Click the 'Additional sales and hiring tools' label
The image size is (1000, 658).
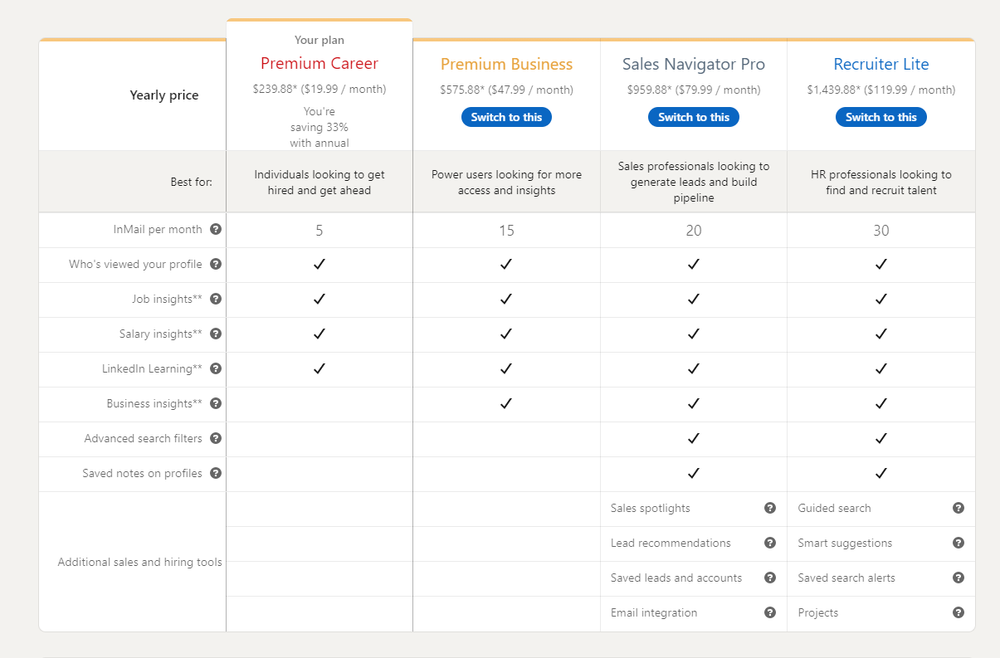pyautogui.click(x=140, y=562)
